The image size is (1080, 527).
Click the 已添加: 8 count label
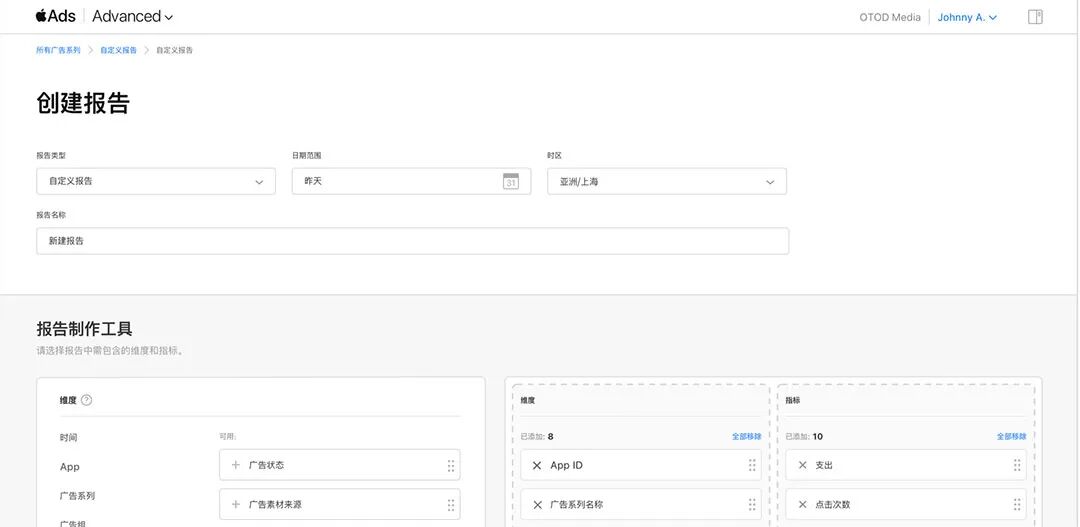[537, 437]
